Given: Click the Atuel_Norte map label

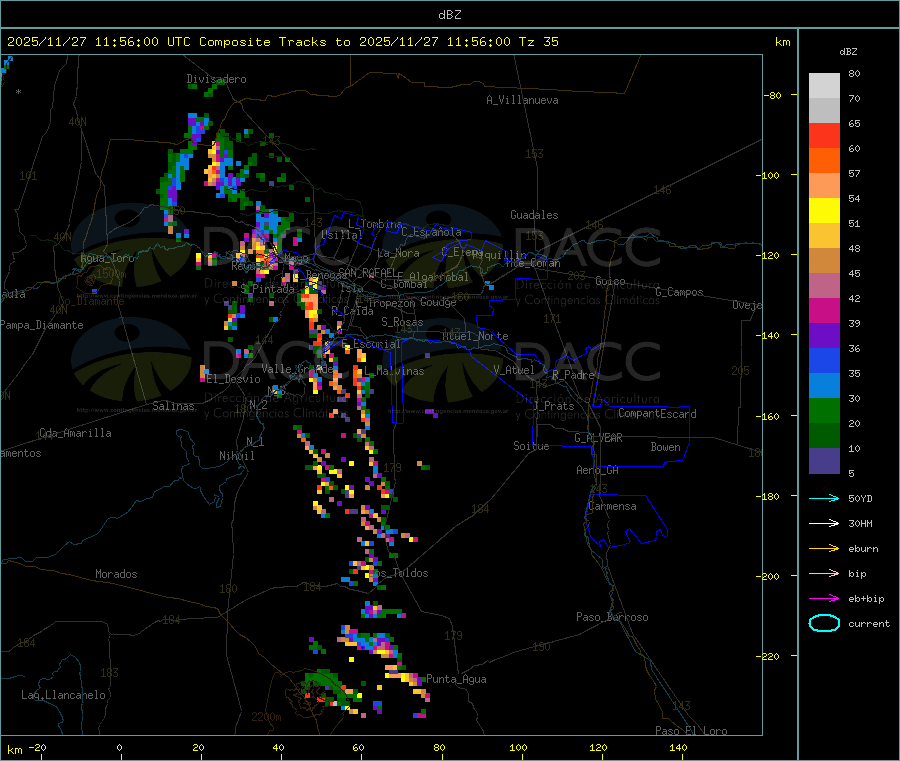Looking at the screenshot, I should pos(475,336).
